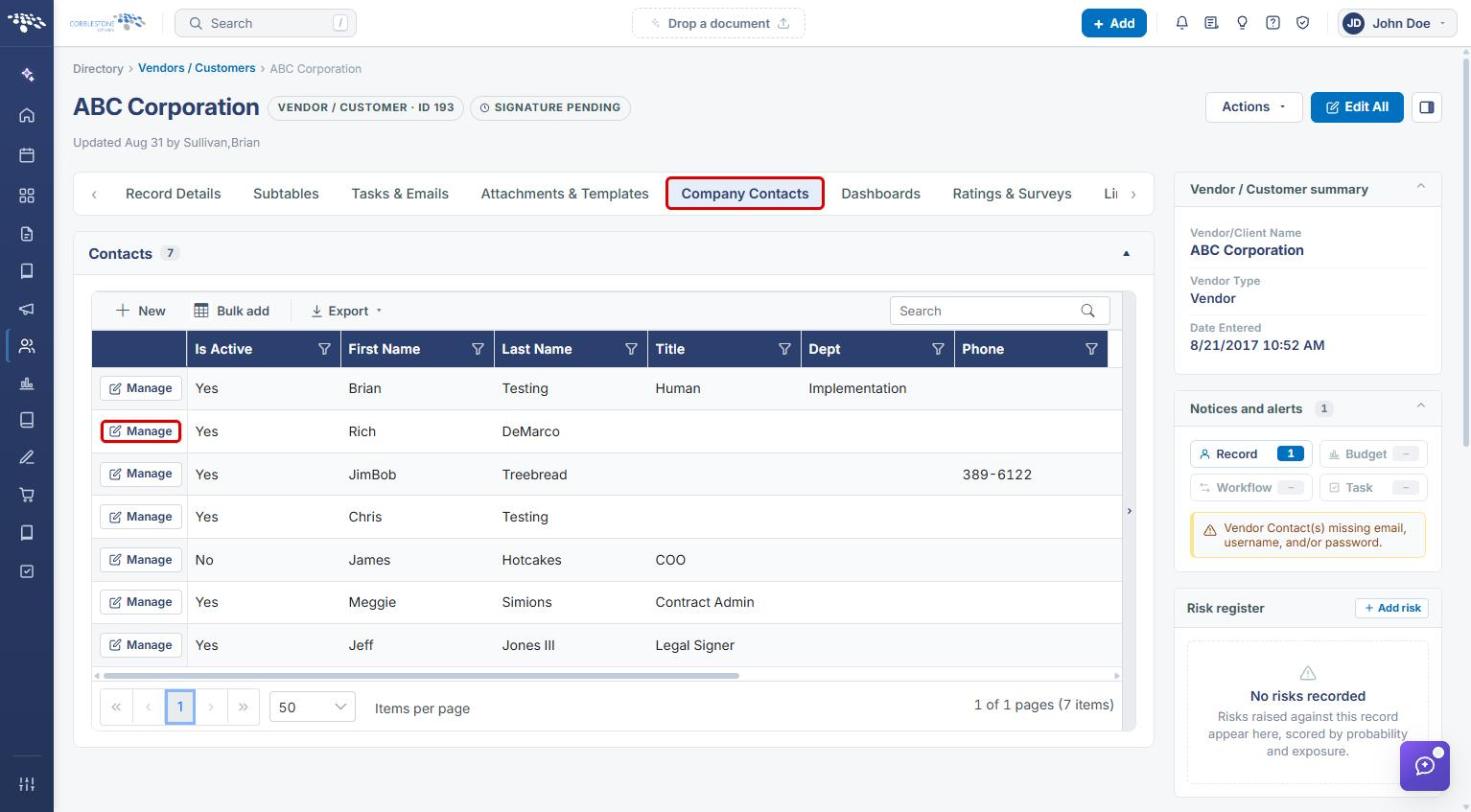Open the AI sparkle icon in left sidebar
This screenshot has width=1471, height=812.
(27, 75)
